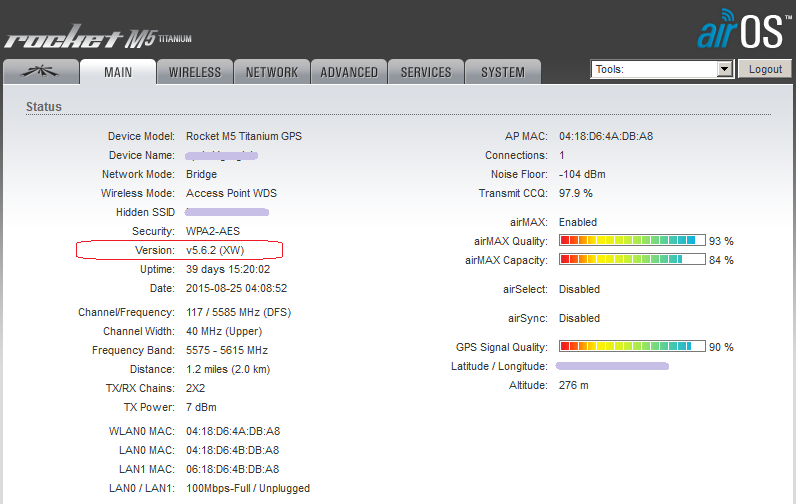Viewport: 796px width, 504px height.
Task: Click the AP MAC value 04:18:D6:4A:DB:A8
Action: click(606, 136)
